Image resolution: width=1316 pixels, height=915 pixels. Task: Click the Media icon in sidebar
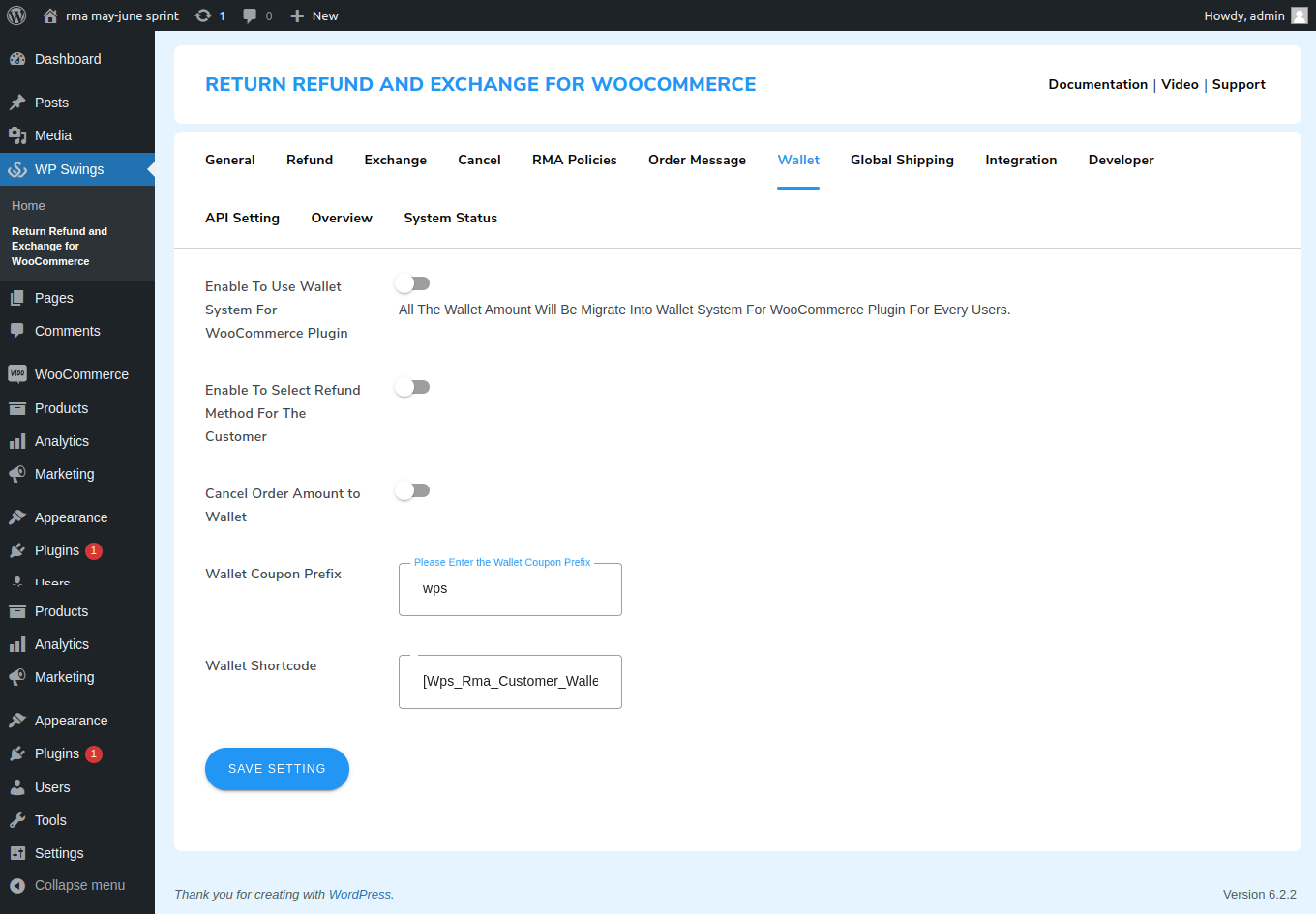tap(17, 135)
